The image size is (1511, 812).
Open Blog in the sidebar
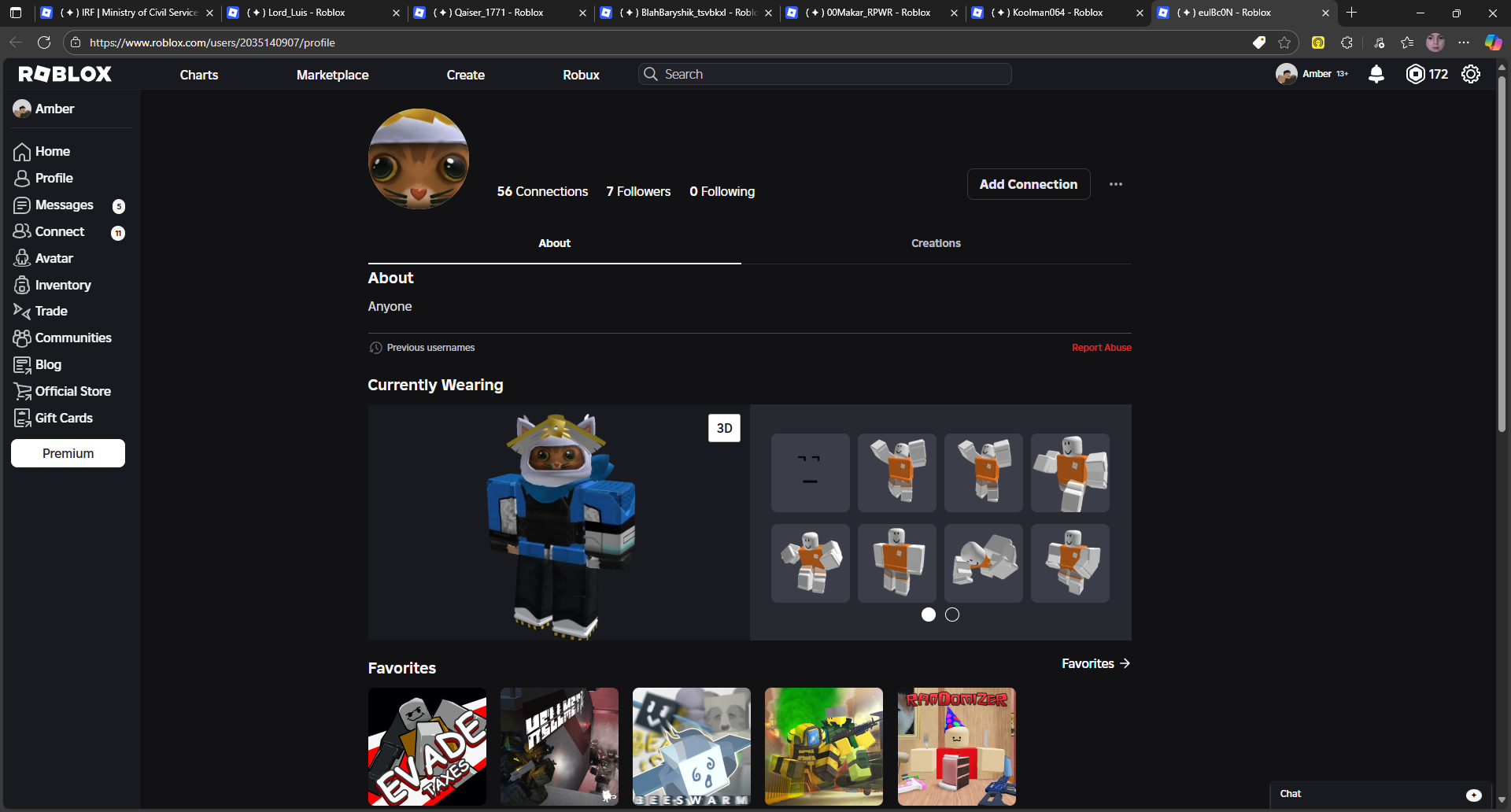[48, 364]
